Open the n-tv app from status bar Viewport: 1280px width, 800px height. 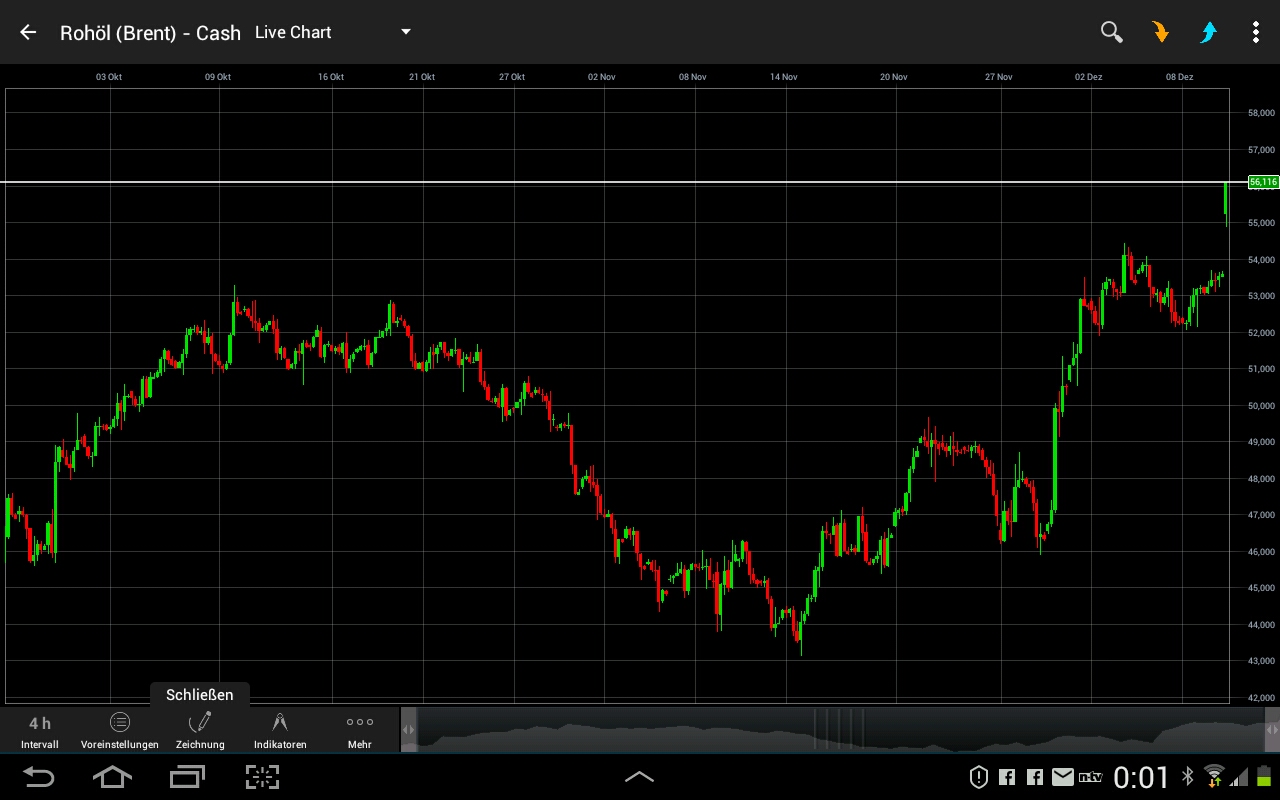point(1090,777)
